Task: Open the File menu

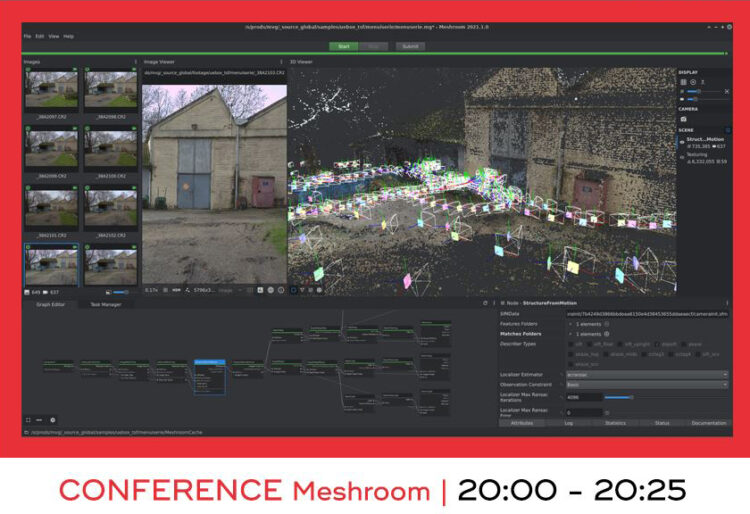Action: coord(27,36)
